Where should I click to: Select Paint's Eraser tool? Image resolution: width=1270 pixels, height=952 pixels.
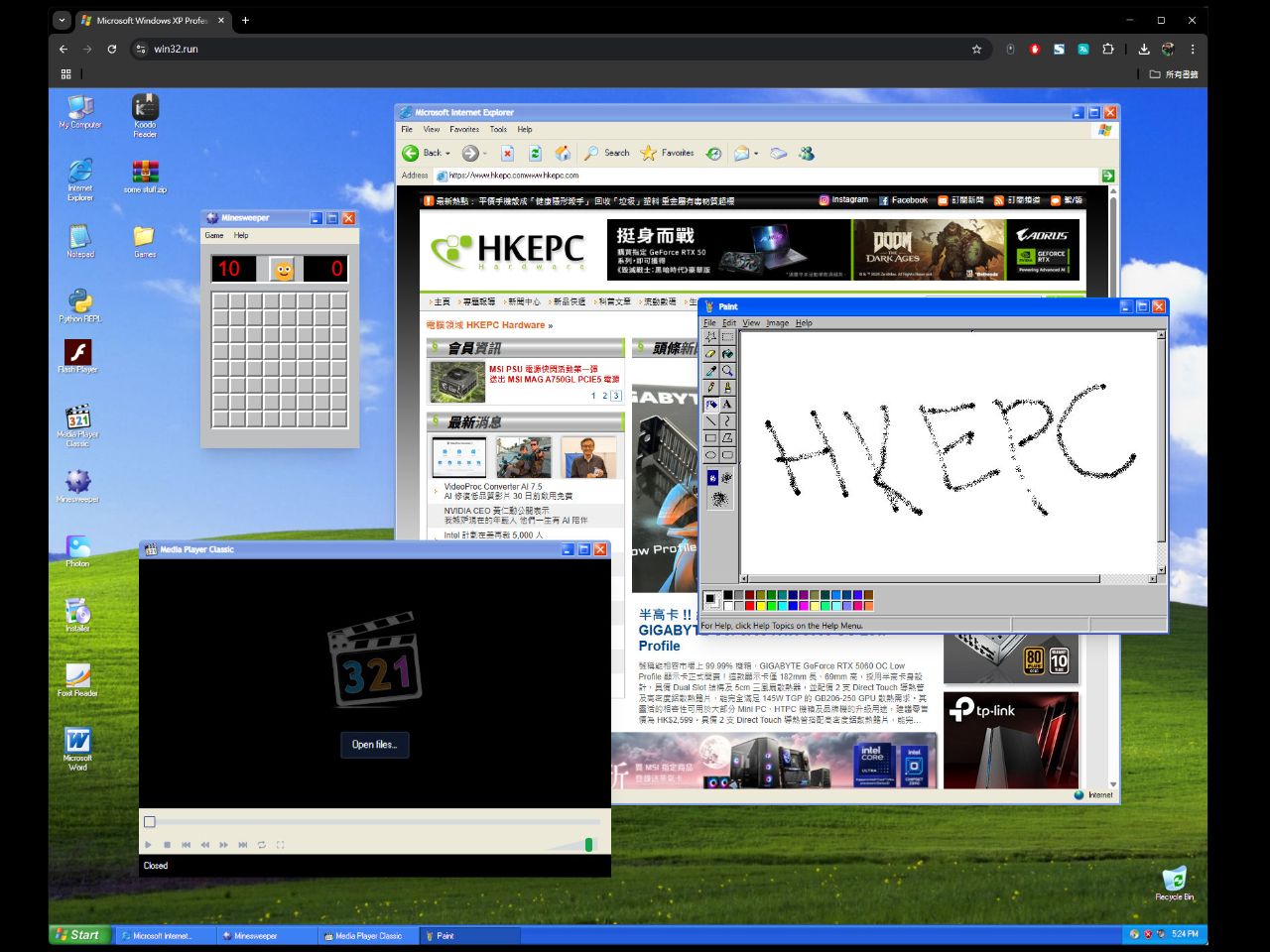[710, 354]
